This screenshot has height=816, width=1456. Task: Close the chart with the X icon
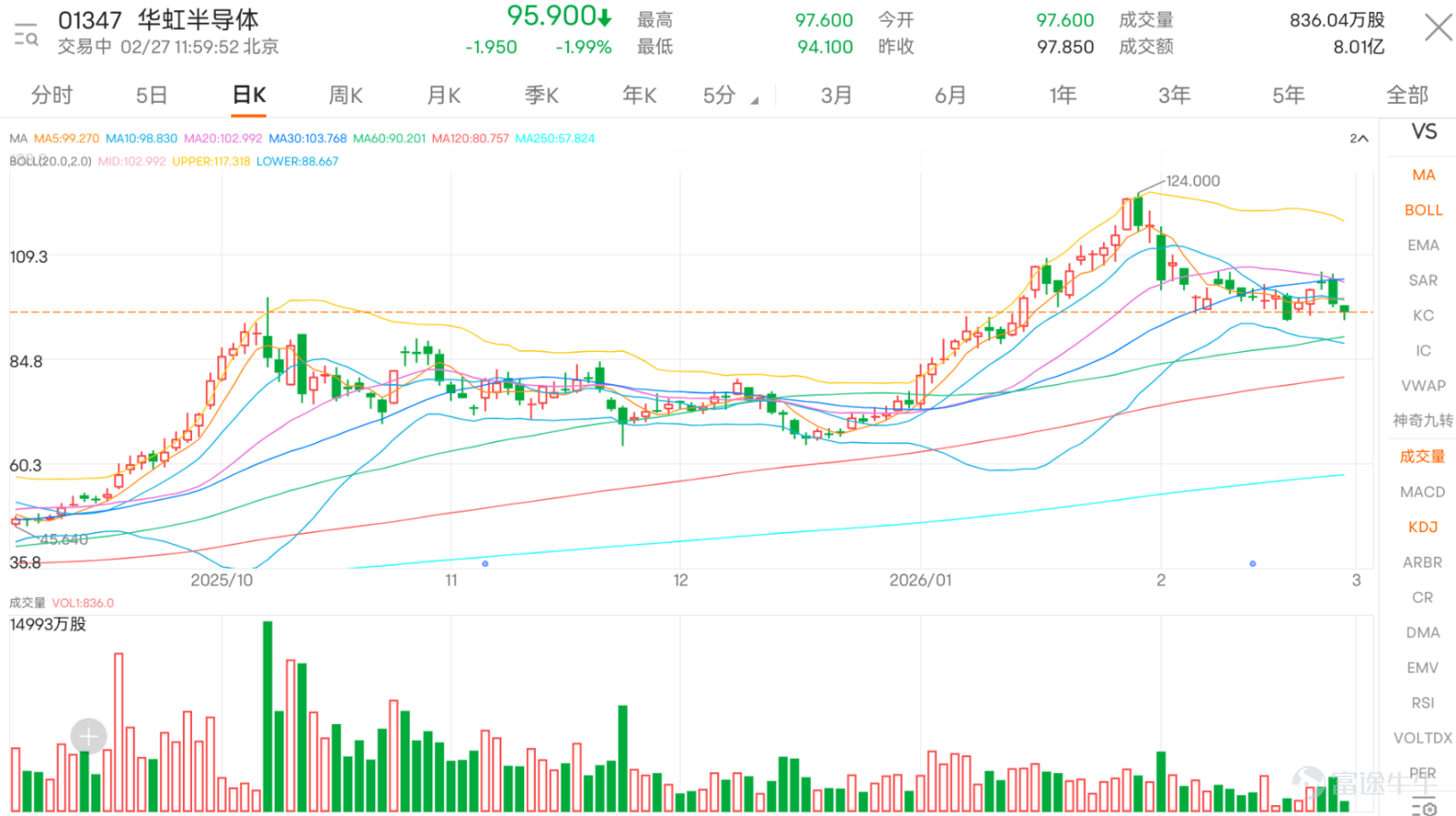(x=1438, y=27)
